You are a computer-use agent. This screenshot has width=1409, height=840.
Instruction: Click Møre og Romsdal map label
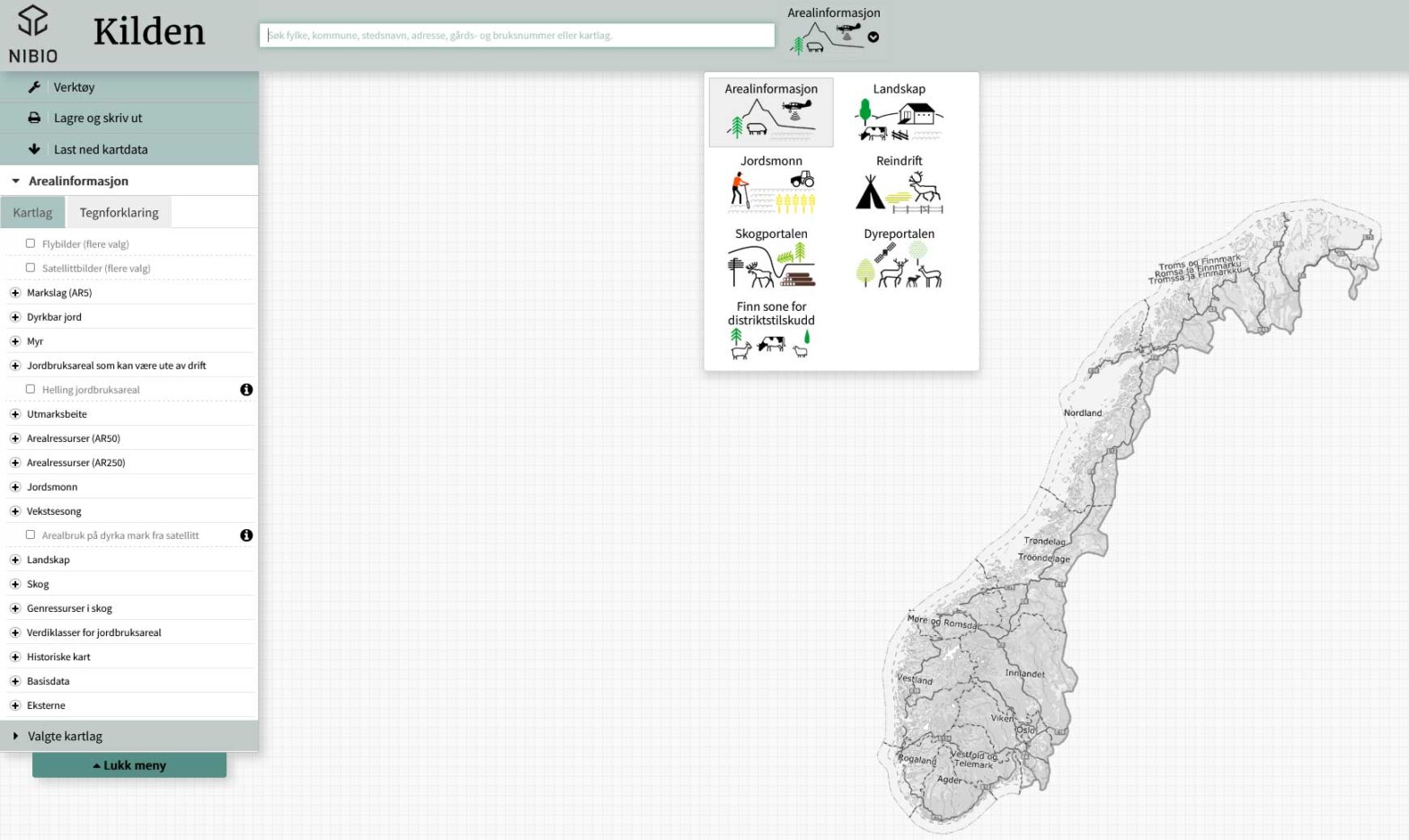(944, 622)
